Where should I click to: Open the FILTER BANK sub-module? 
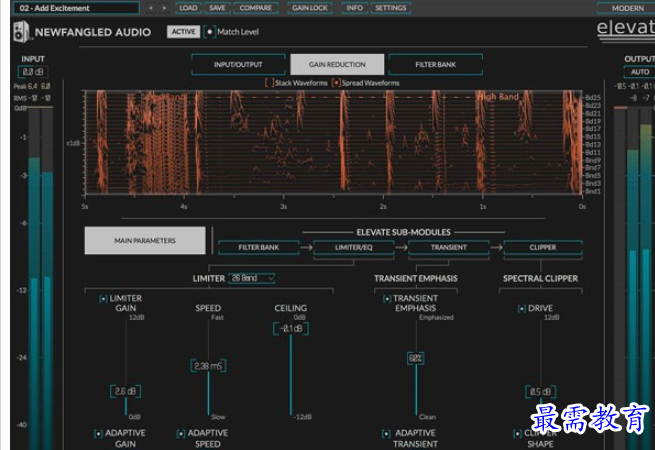[x=259, y=247]
